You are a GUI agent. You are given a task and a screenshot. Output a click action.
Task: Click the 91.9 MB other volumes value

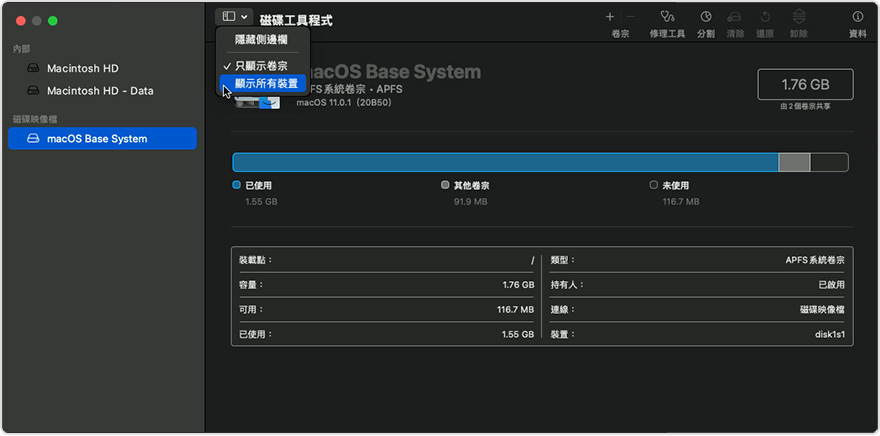tap(470, 201)
